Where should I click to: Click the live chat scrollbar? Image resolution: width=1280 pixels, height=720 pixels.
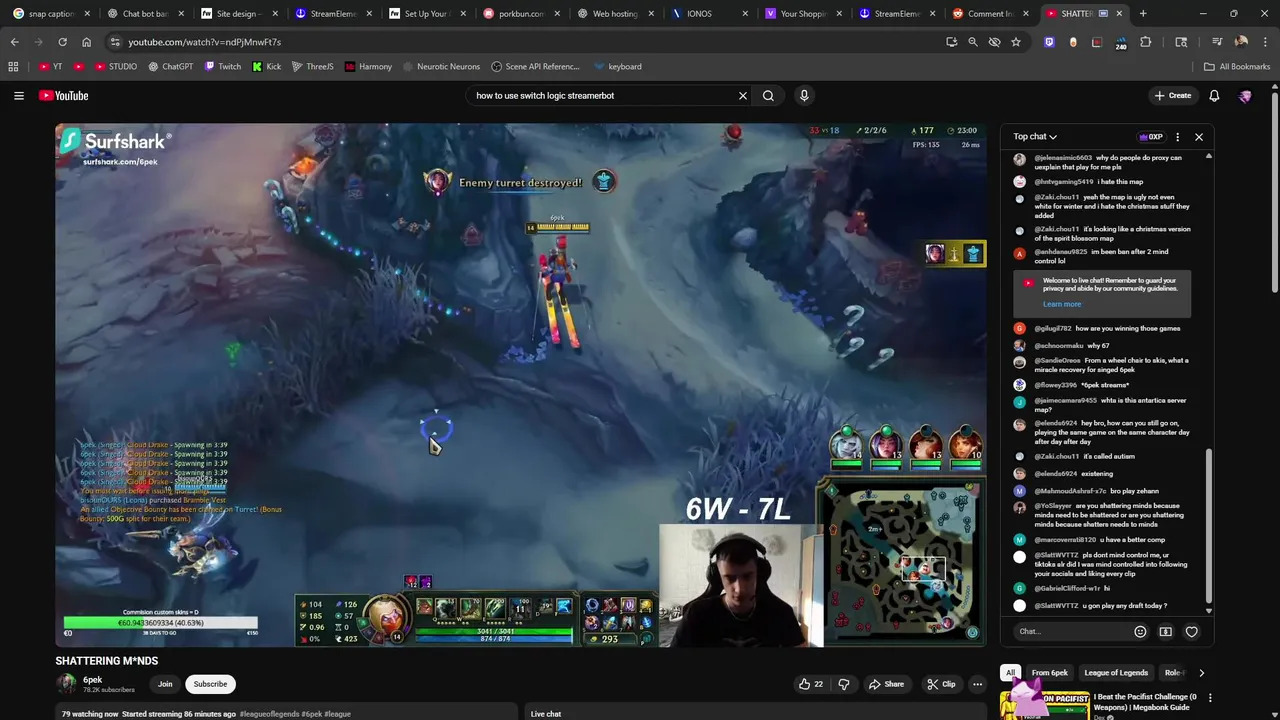1209,525
